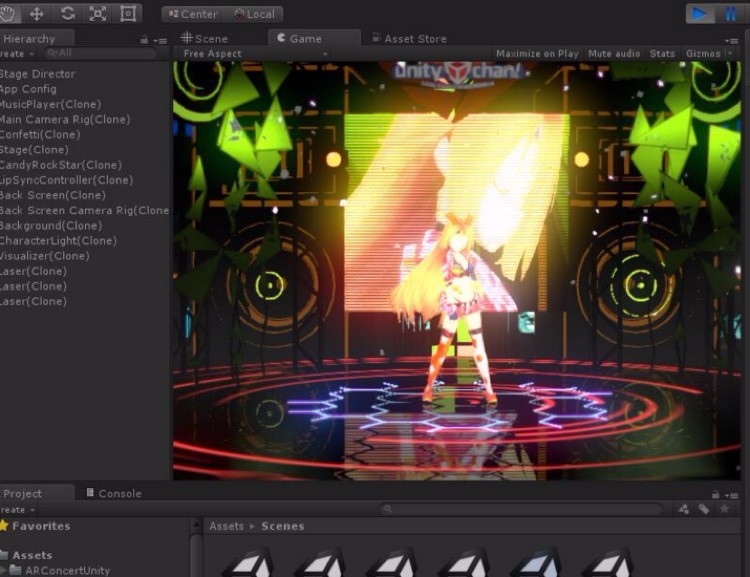Image resolution: width=750 pixels, height=577 pixels.
Task: Click the Play button
Action: point(700,13)
